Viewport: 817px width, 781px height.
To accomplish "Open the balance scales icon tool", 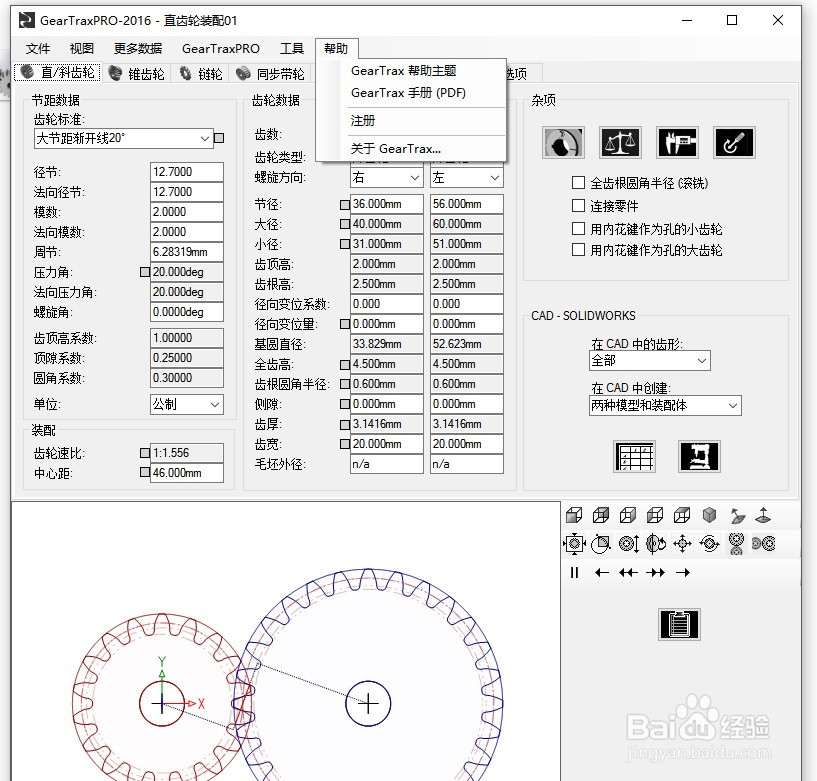I will (620, 142).
